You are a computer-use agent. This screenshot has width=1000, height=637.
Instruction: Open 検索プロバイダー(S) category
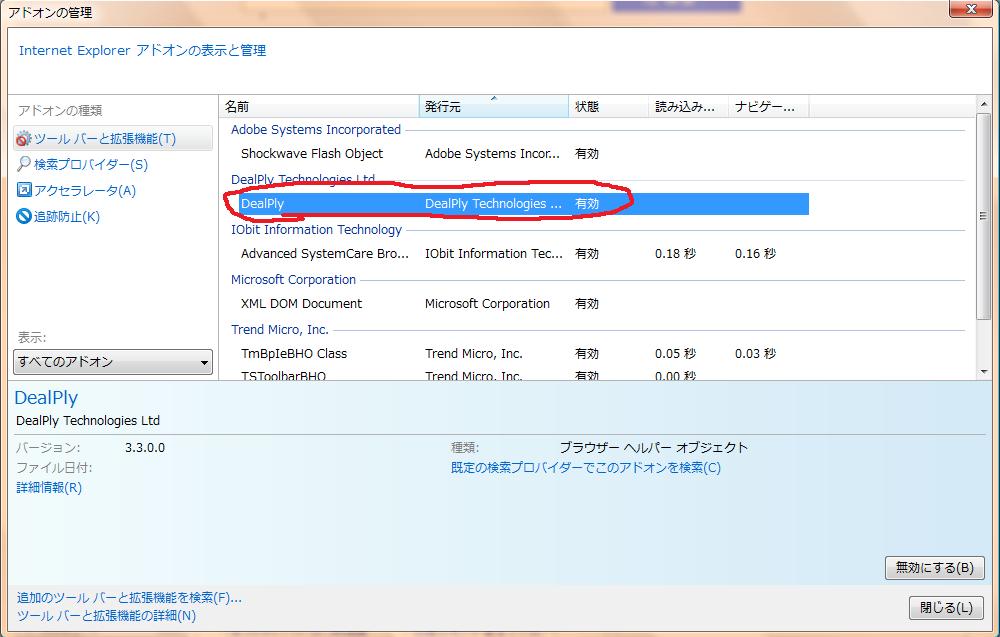91,165
